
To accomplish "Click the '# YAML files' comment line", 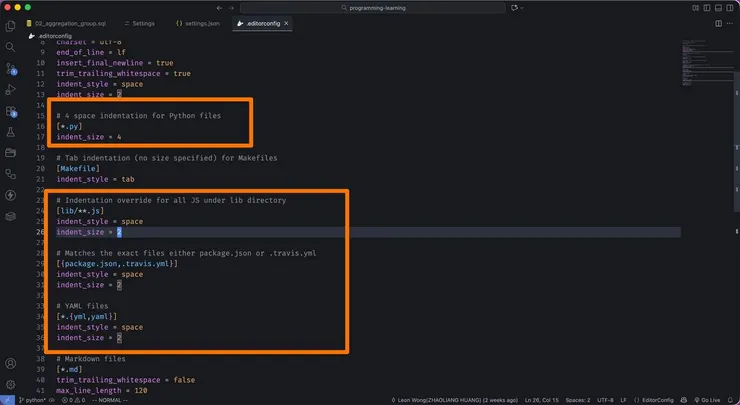I will pyautogui.click(x=82, y=306).
